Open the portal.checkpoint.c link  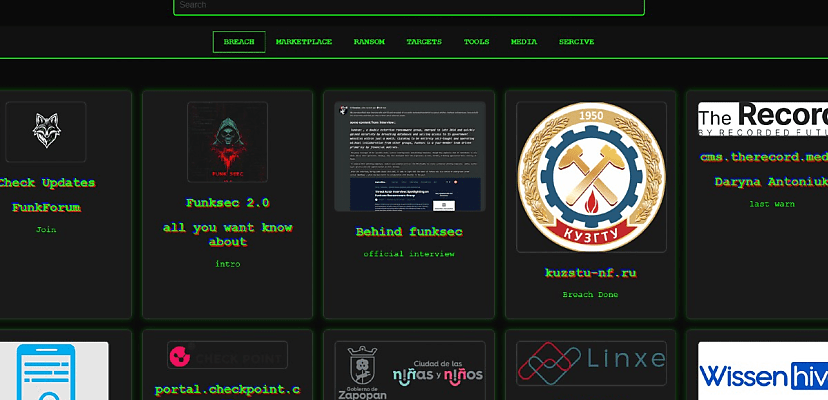[228, 390]
